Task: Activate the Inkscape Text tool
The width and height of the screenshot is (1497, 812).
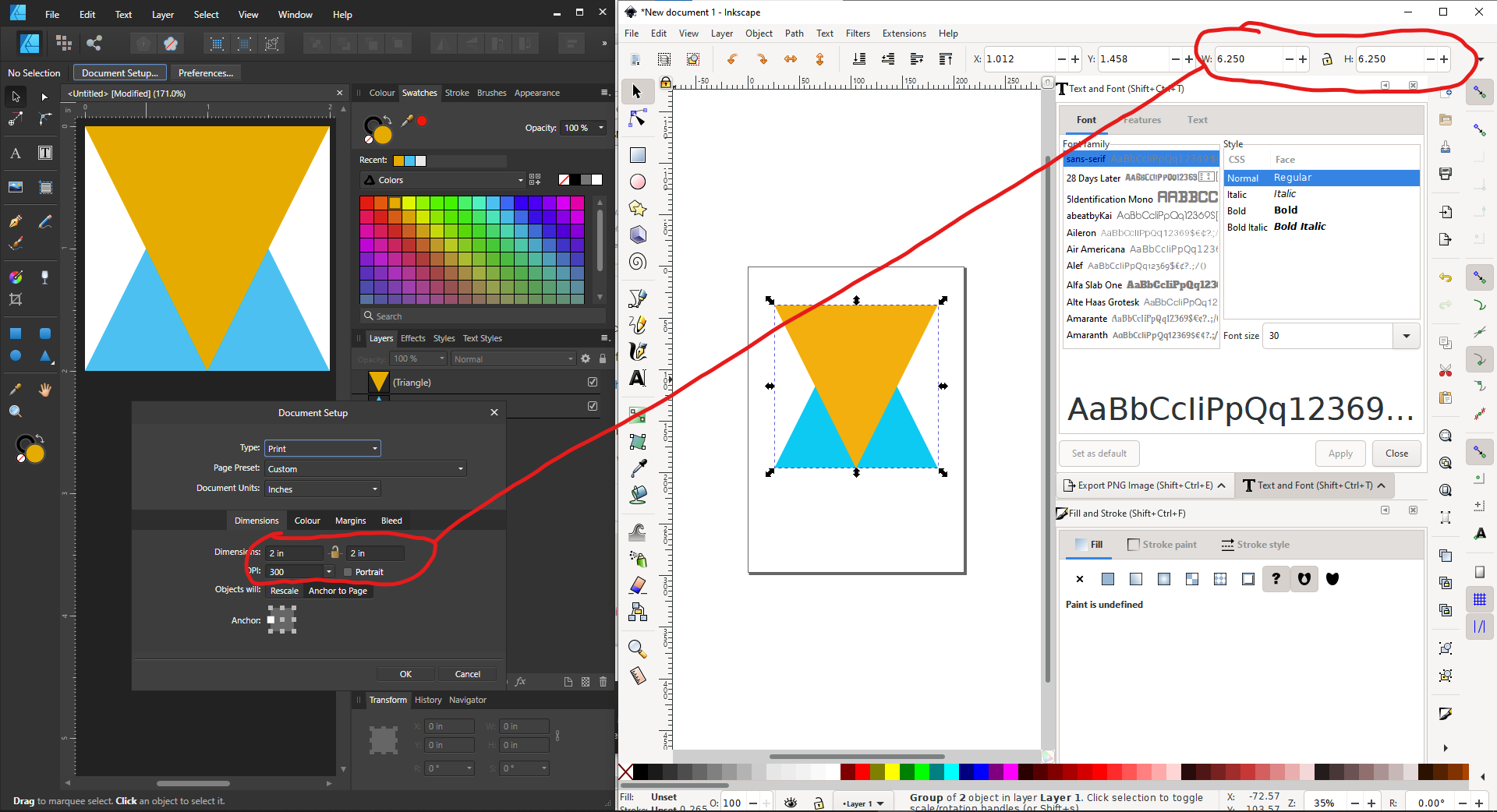Action: (638, 378)
